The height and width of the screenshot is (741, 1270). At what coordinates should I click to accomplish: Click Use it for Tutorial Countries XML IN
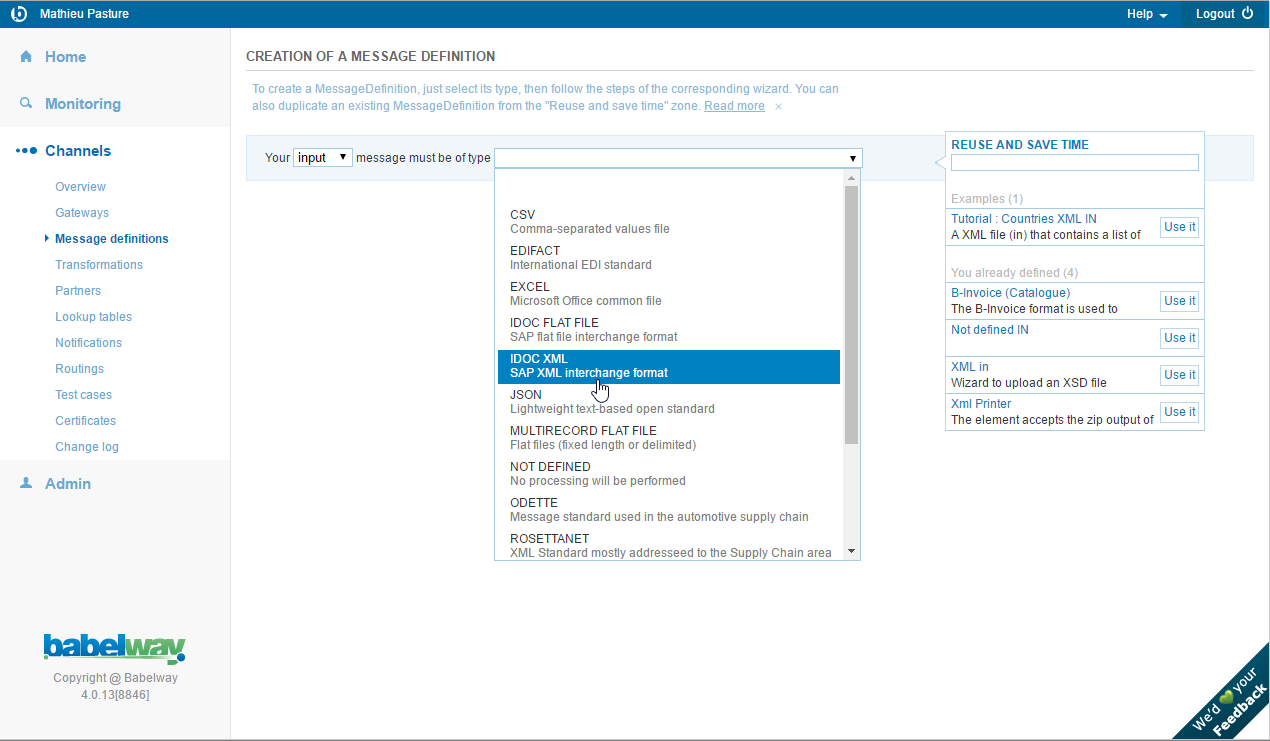click(1179, 227)
